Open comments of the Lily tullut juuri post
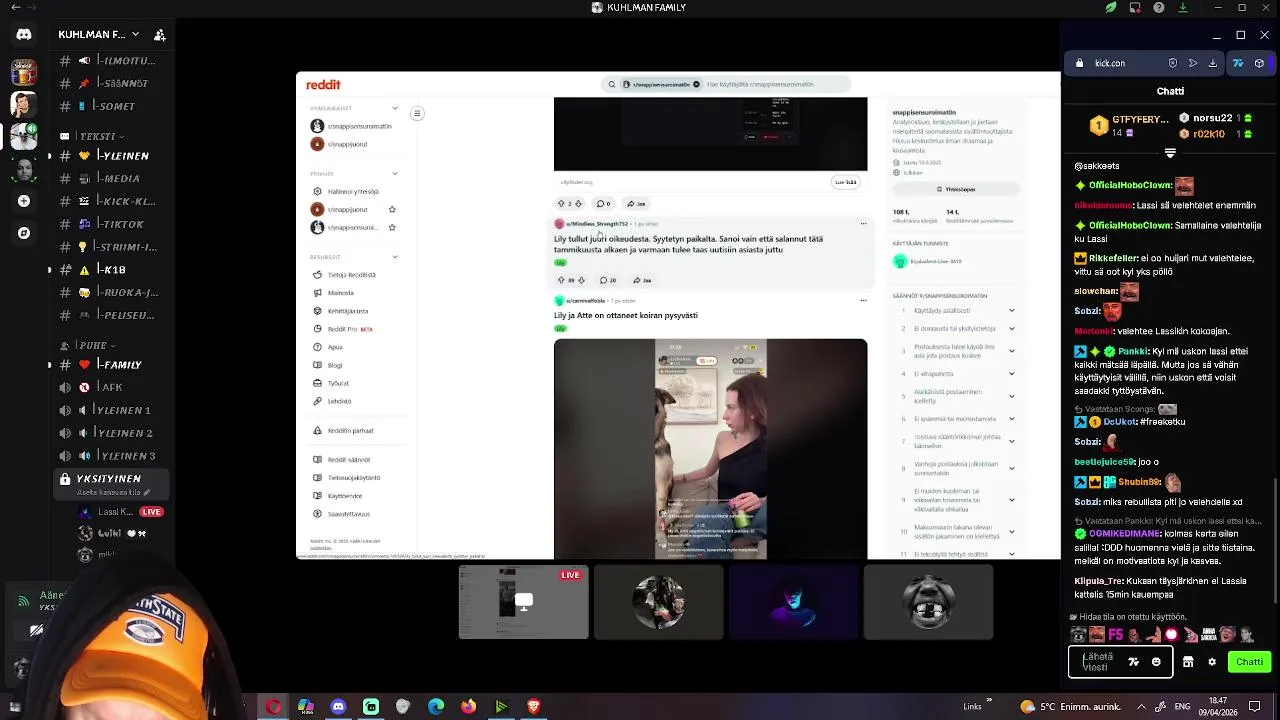The width and height of the screenshot is (1280, 720). click(608, 280)
